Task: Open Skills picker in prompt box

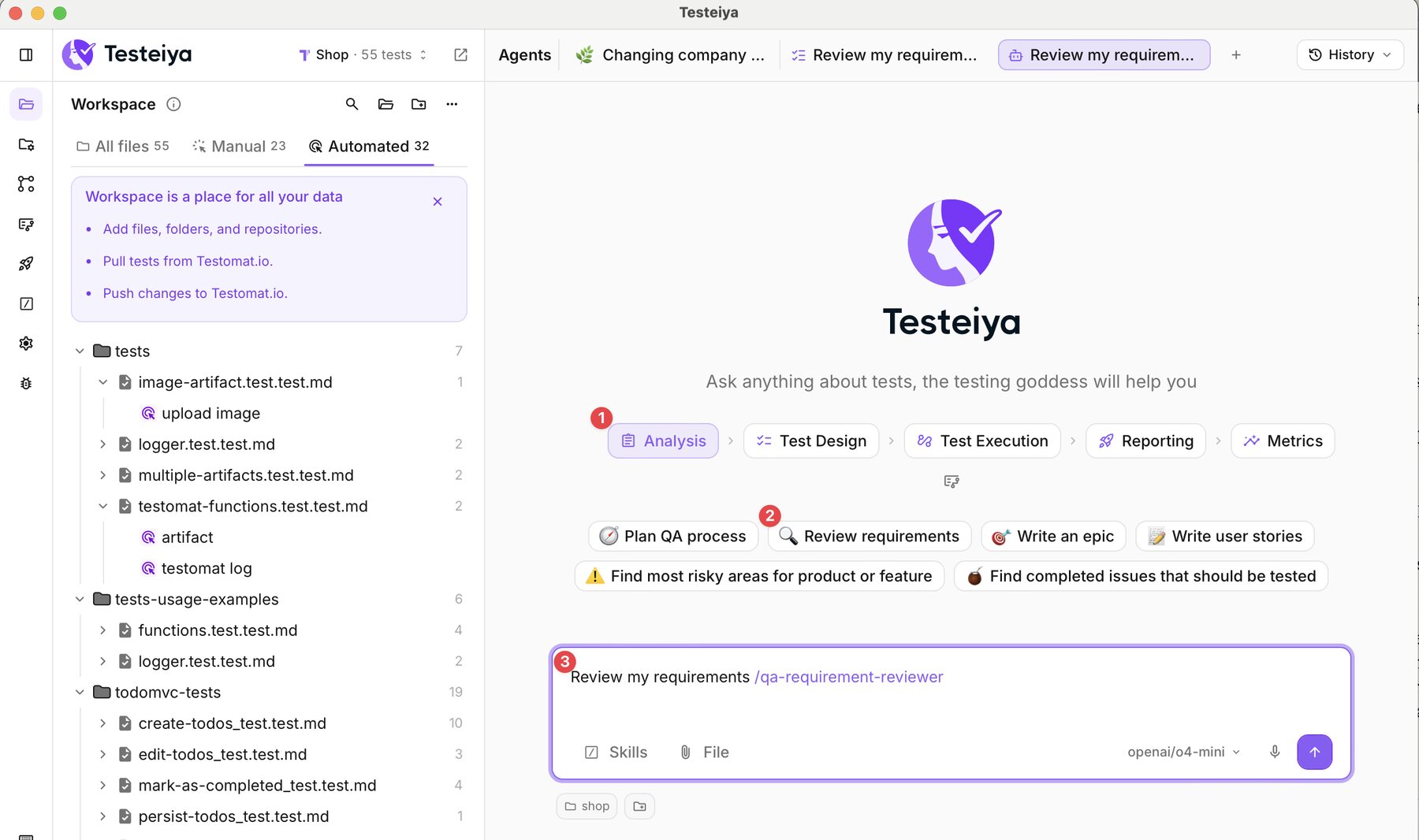Action: 616,753
